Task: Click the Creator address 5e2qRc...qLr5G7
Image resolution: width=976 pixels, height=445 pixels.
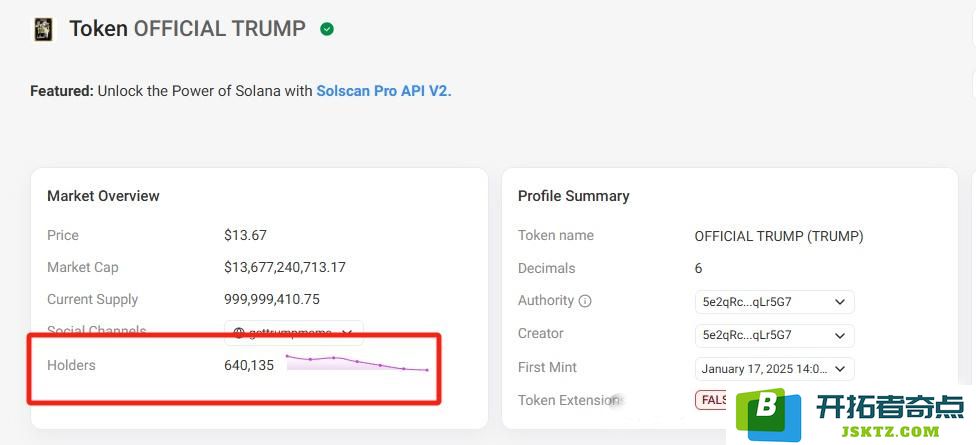Action: (x=747, y=335)
